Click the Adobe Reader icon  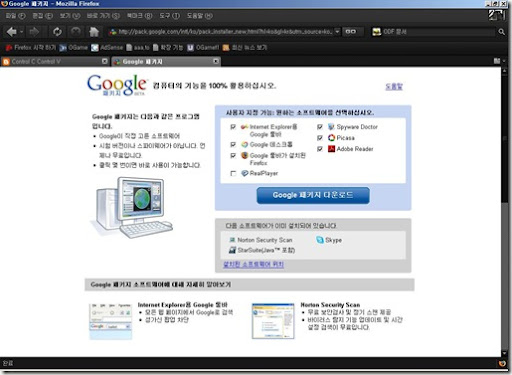[x=331, y=149]
